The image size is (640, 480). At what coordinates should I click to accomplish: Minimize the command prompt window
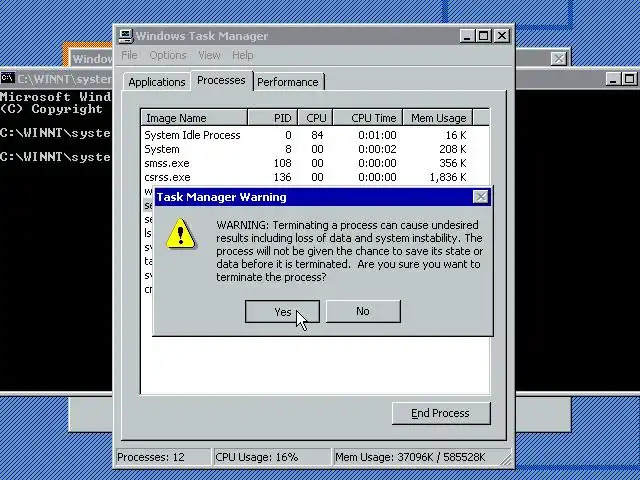click(612, 79)
